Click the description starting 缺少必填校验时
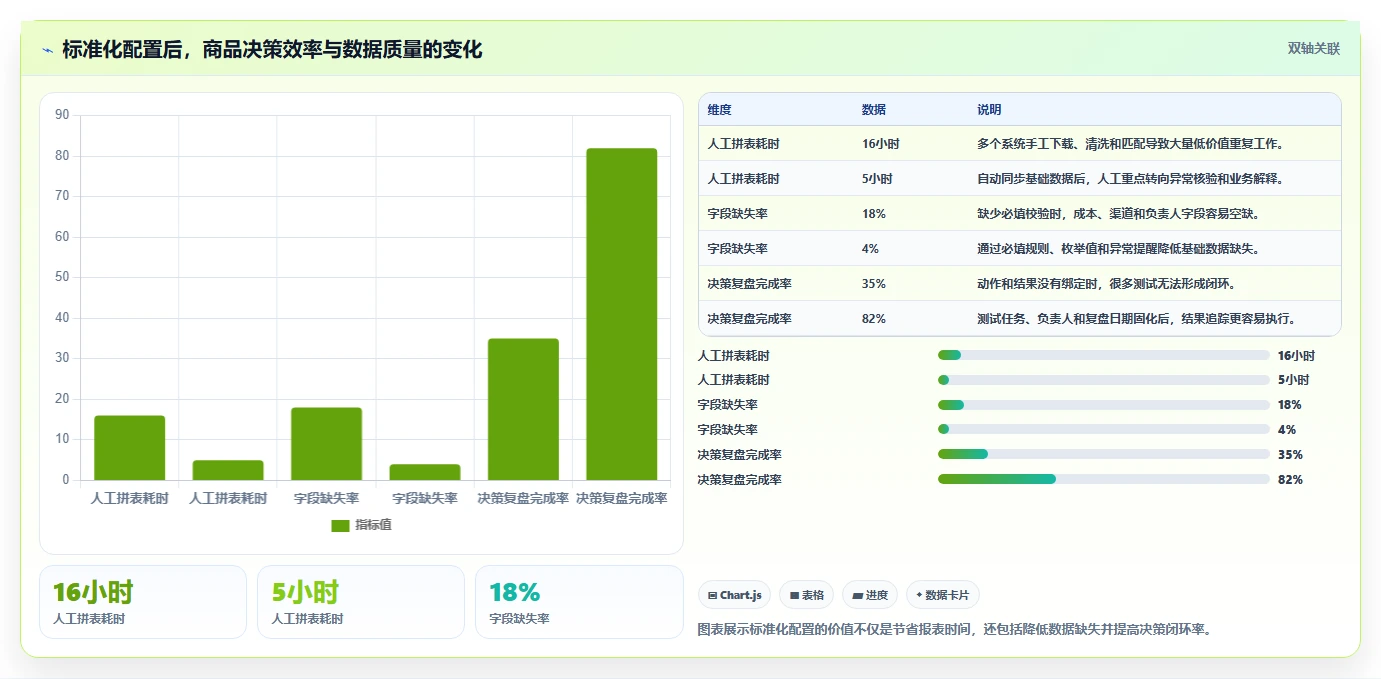The width and height of the screenshot is (1381, 679). pyautogui.click(x=1120, y=214)
